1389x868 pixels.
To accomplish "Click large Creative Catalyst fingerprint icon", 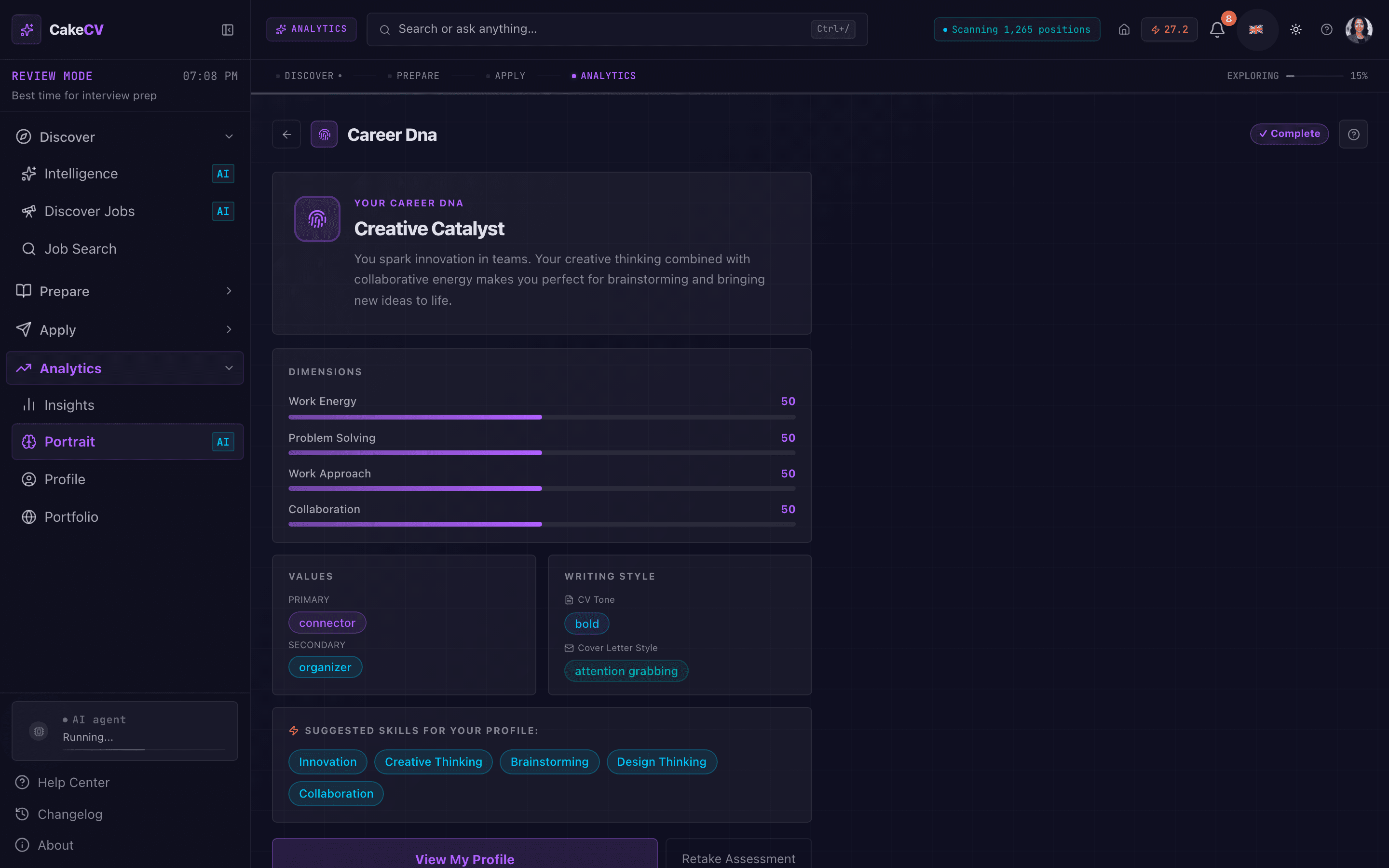I will click(317, 219).
